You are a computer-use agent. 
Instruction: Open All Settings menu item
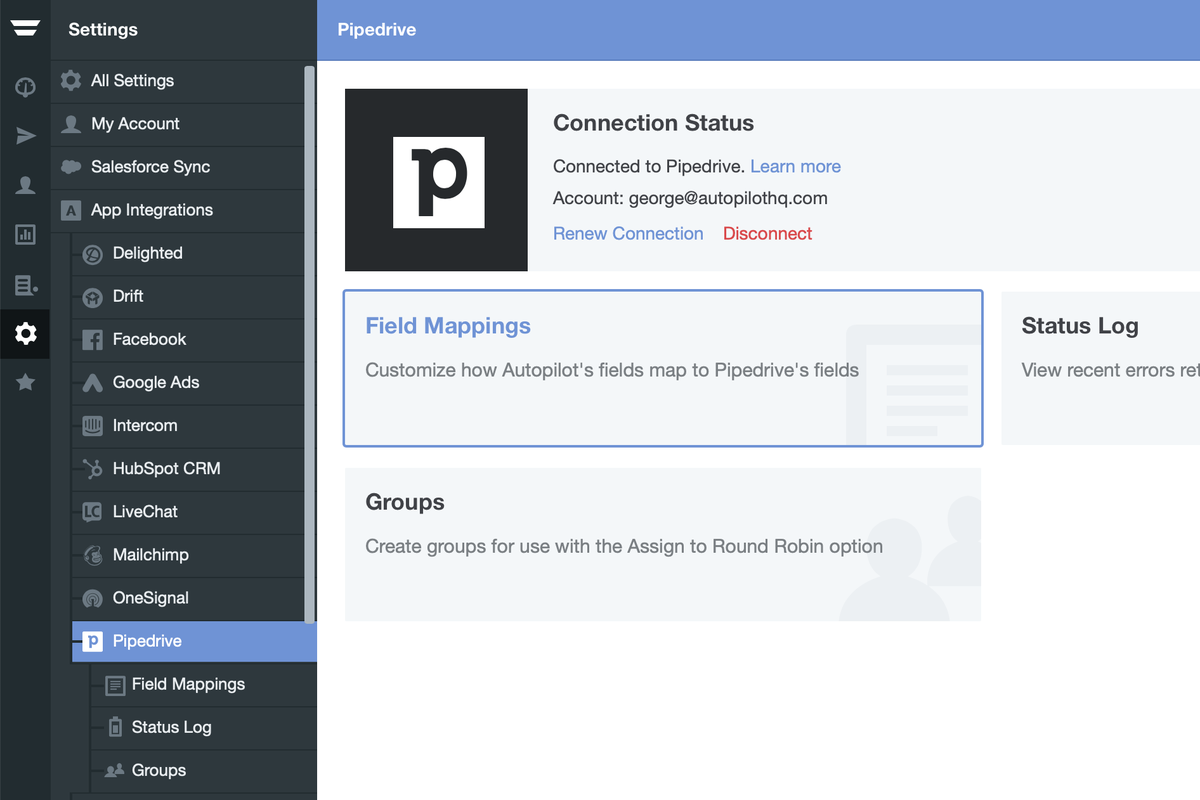click(178, 81)
